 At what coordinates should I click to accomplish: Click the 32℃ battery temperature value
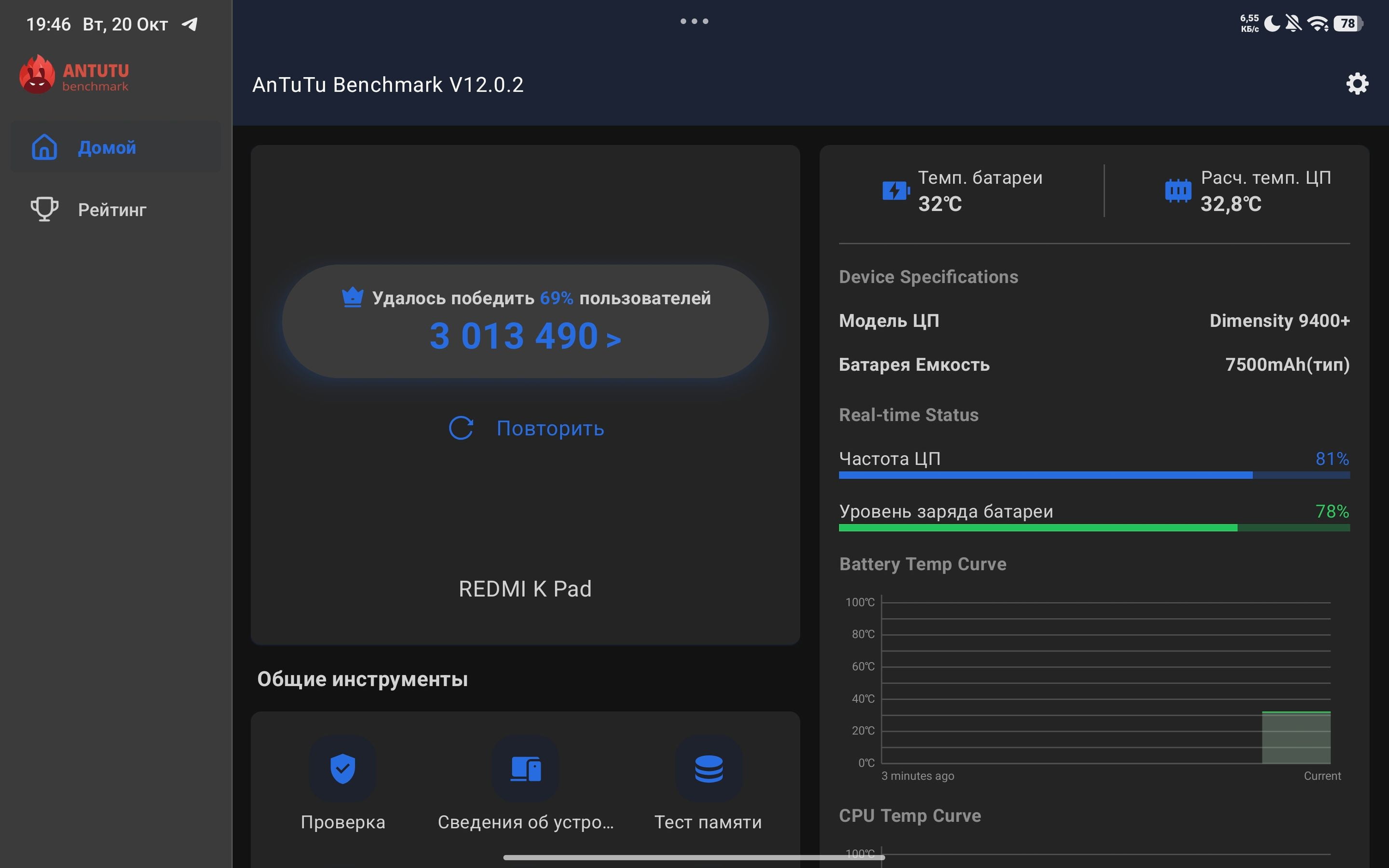(x=940, y=204)
